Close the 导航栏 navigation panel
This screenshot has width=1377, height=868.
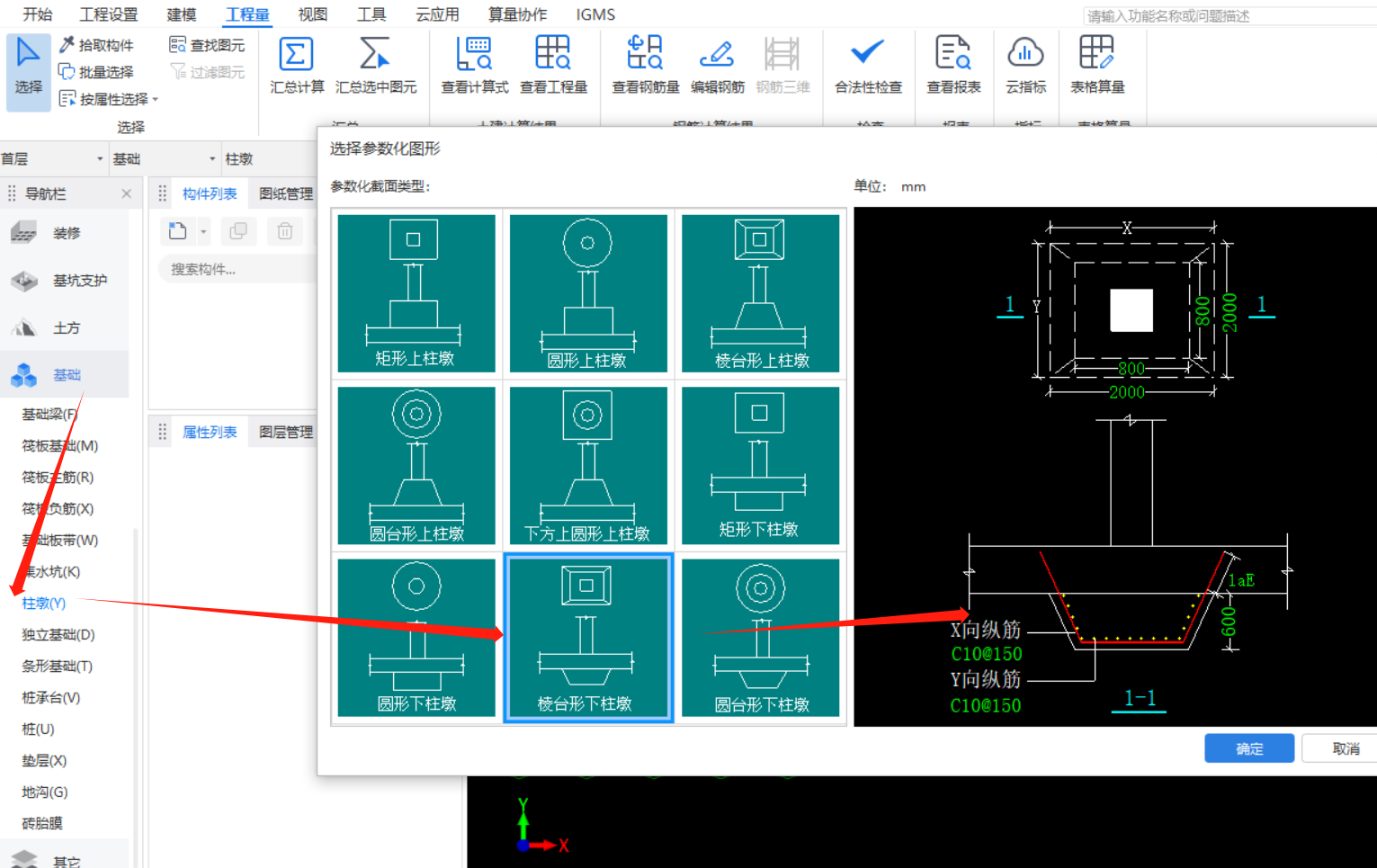[x=127, y=193]
